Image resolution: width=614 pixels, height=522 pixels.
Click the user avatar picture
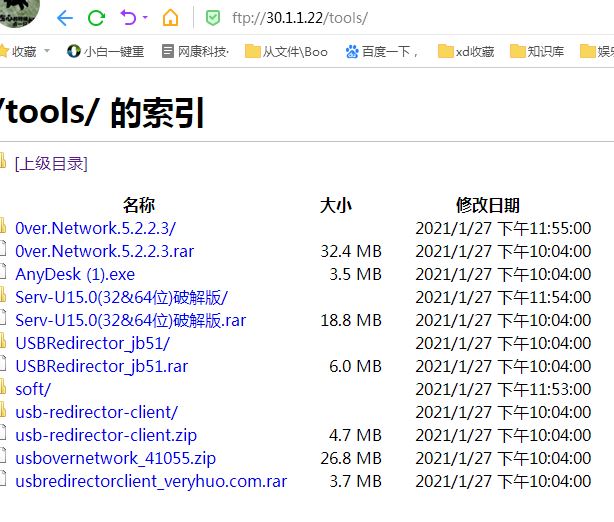(x=18, y=13)
